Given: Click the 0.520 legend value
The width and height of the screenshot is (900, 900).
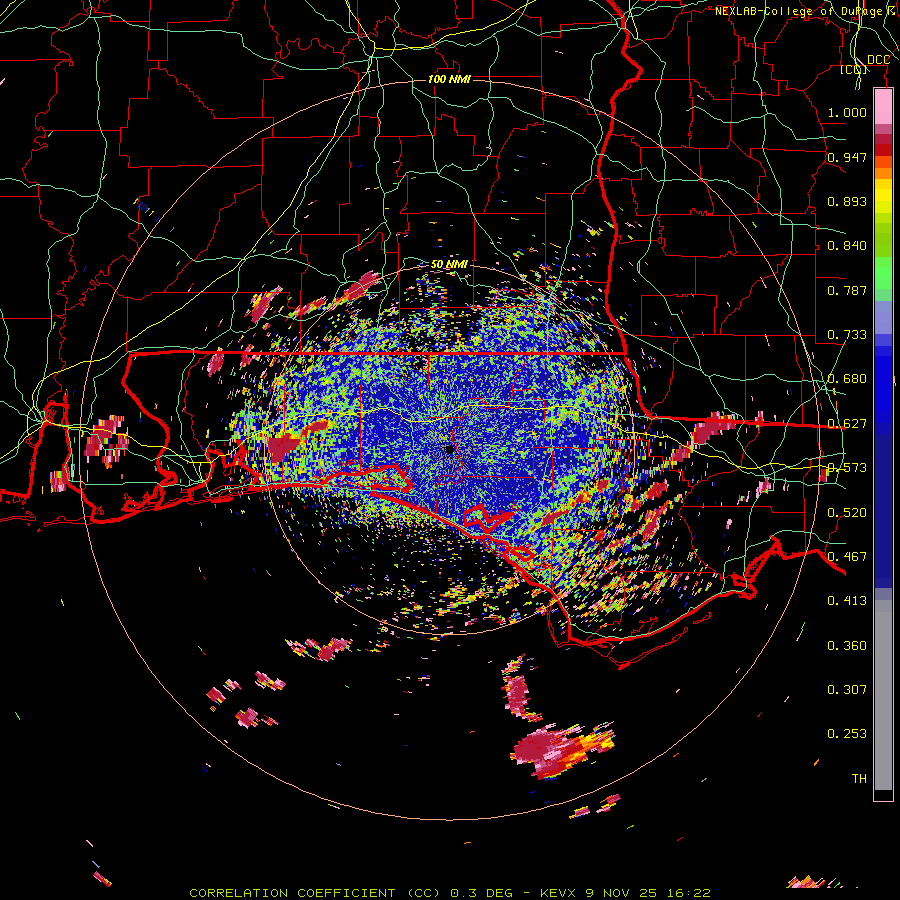Looking at the screenshot, I should coord(847,513).
